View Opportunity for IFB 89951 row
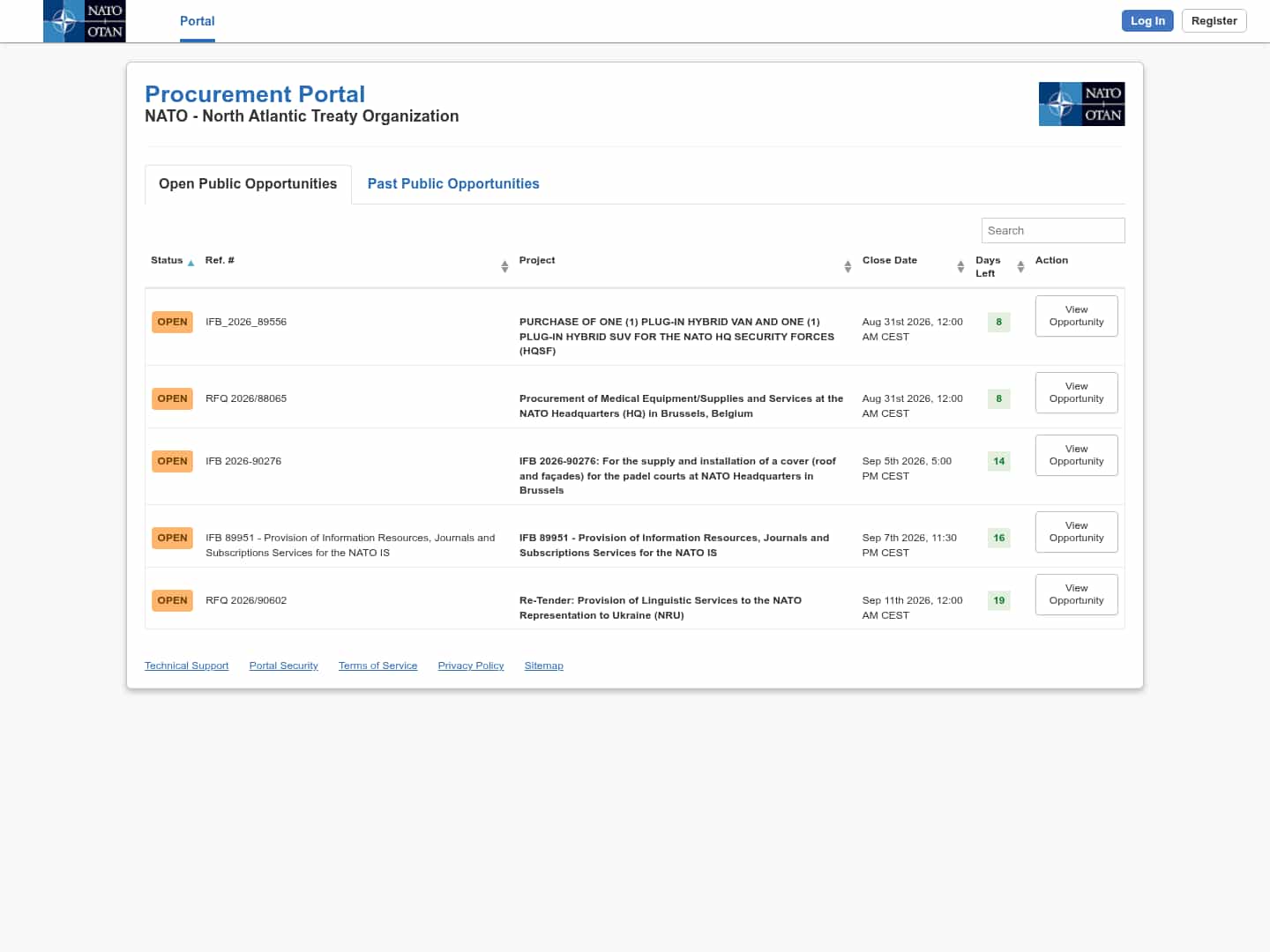 (x=1077, y=532)
